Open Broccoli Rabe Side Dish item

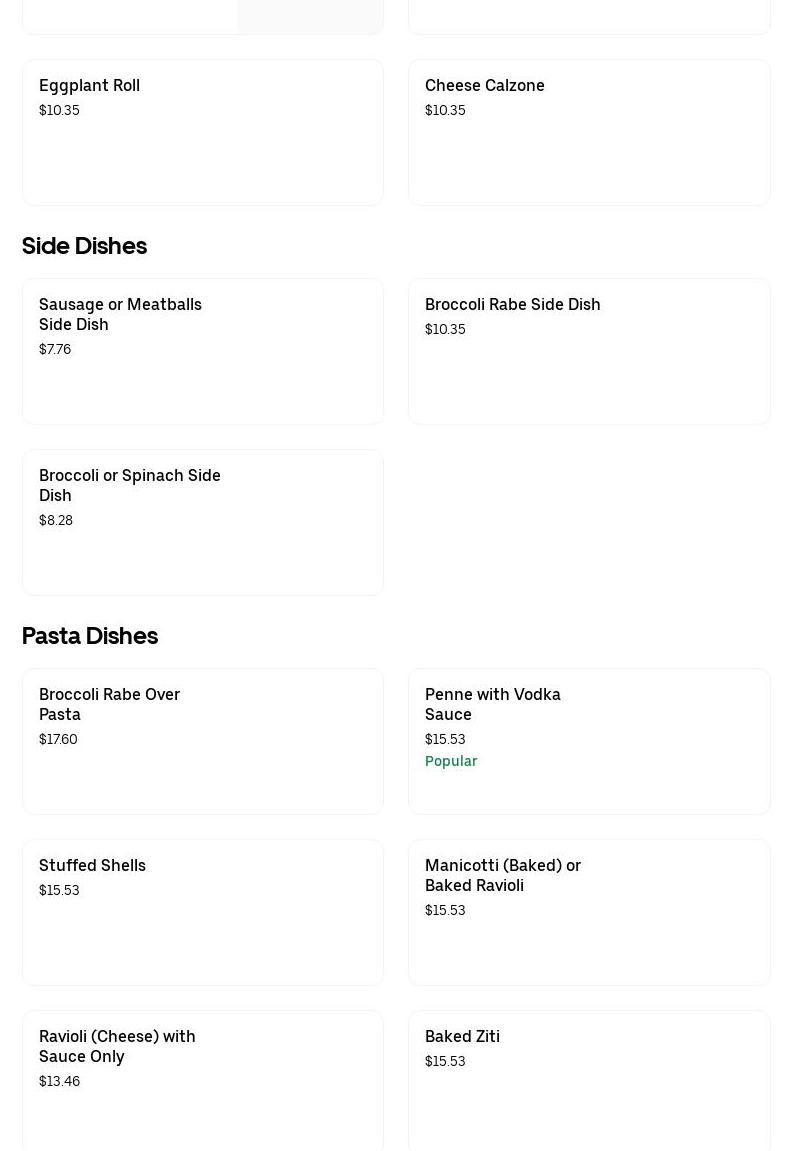click(589, 351)
